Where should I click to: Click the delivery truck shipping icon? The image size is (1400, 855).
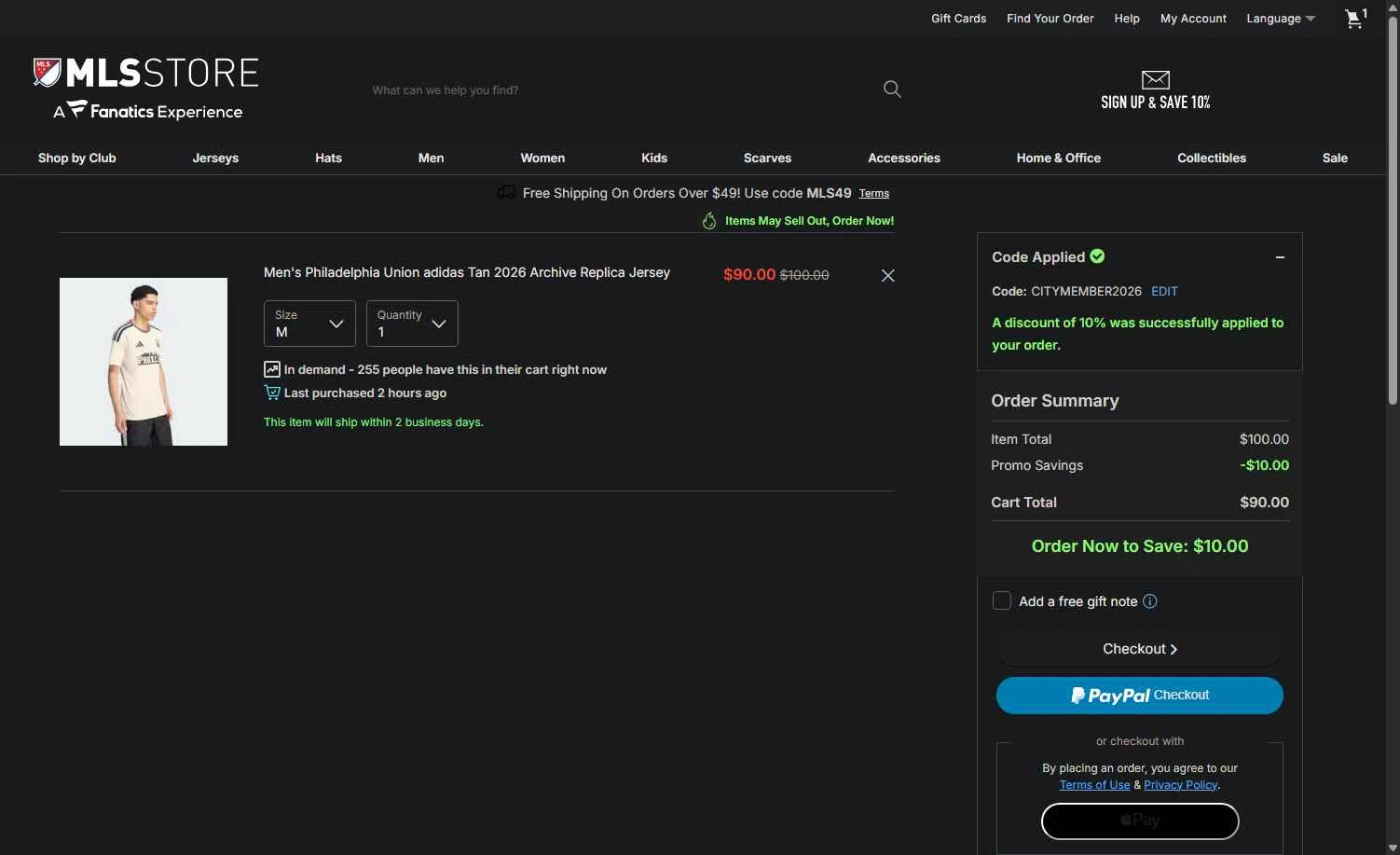click(506, 192)
